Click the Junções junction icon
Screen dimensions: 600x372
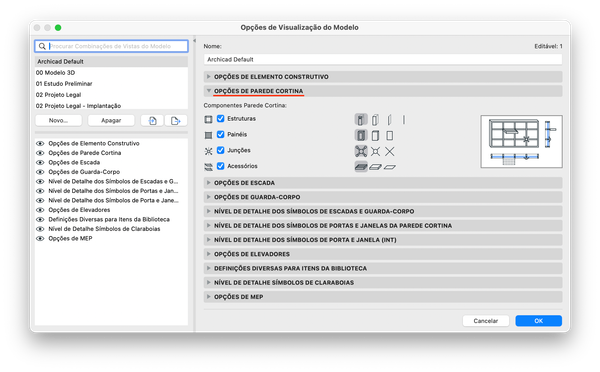[x=208, y=151]
